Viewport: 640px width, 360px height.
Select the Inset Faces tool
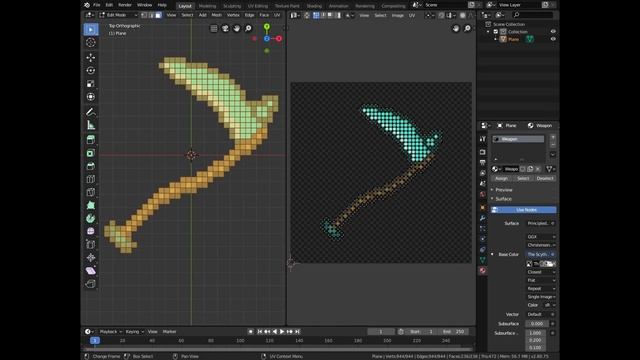[91, 153]
